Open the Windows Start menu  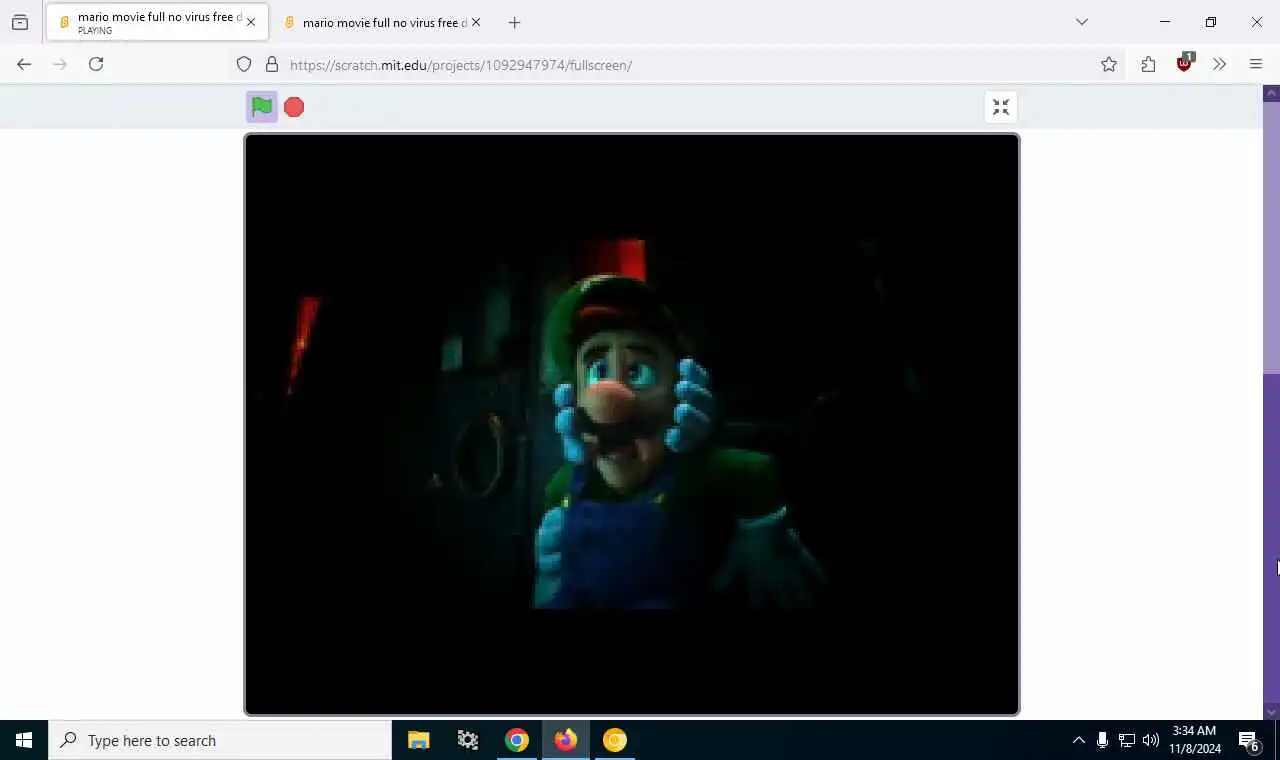pyautogui.click(x=24, y=740)
